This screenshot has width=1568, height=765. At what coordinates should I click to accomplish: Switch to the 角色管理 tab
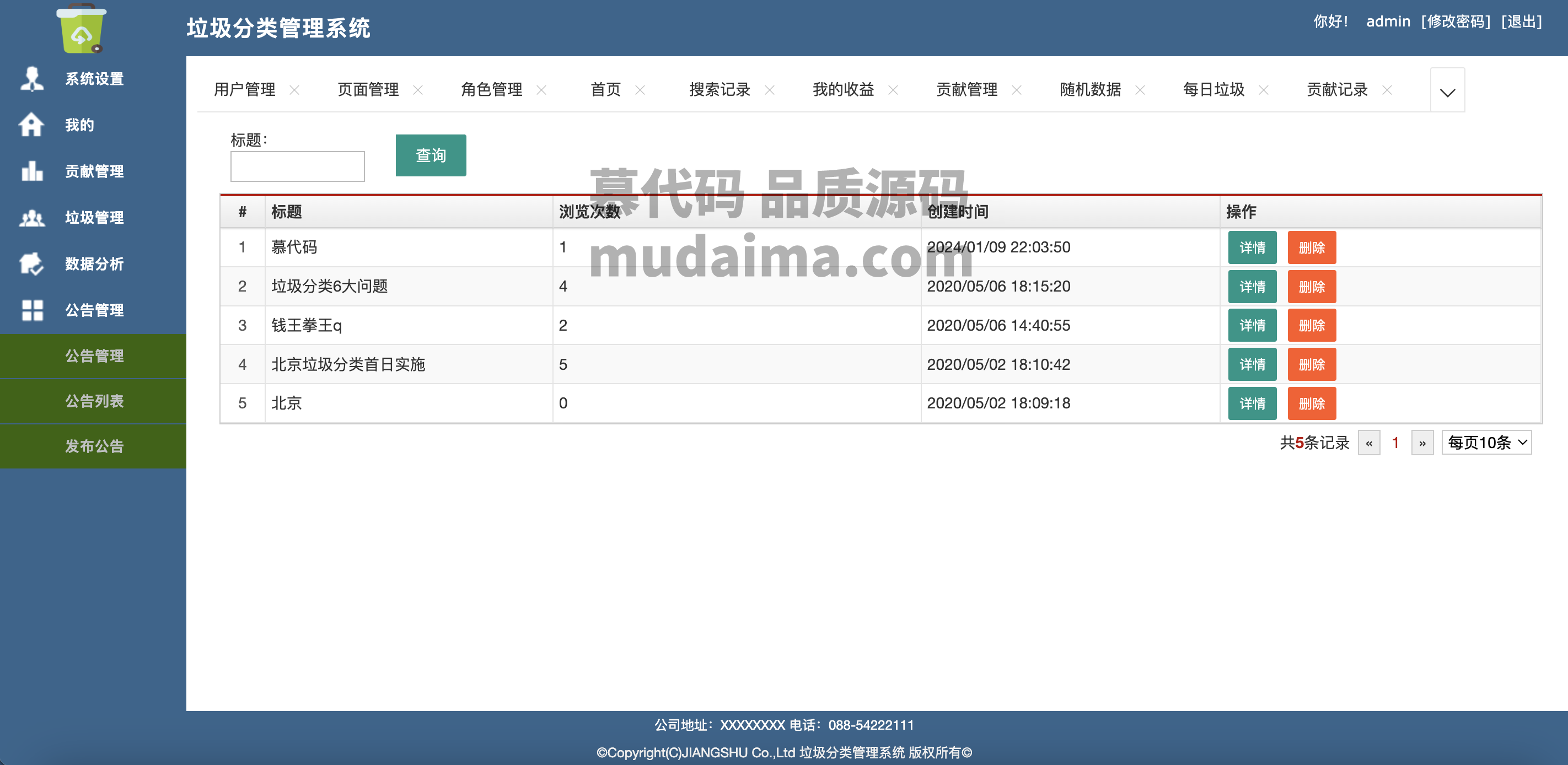(x=492, y=90)
